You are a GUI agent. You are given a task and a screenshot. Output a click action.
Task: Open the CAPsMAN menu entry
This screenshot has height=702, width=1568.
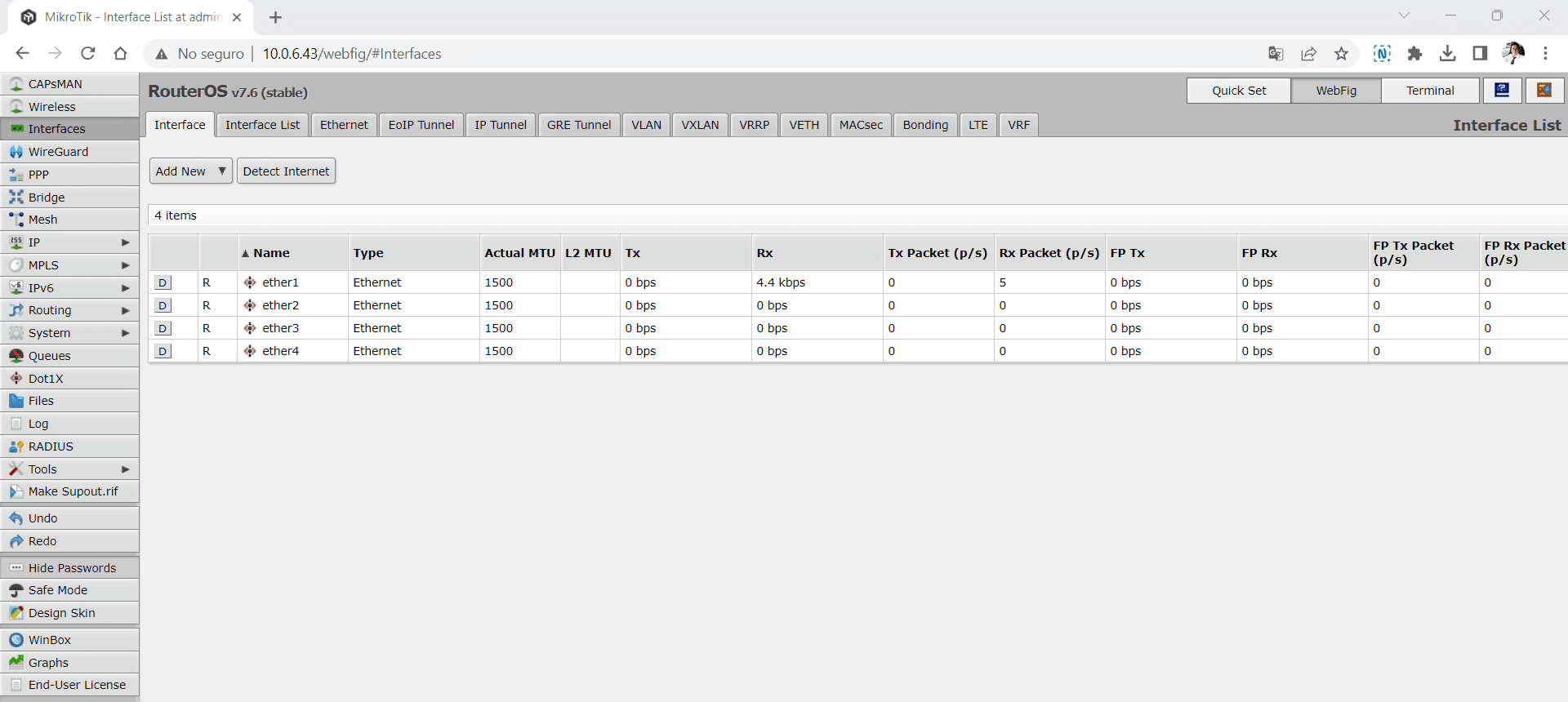69,84
